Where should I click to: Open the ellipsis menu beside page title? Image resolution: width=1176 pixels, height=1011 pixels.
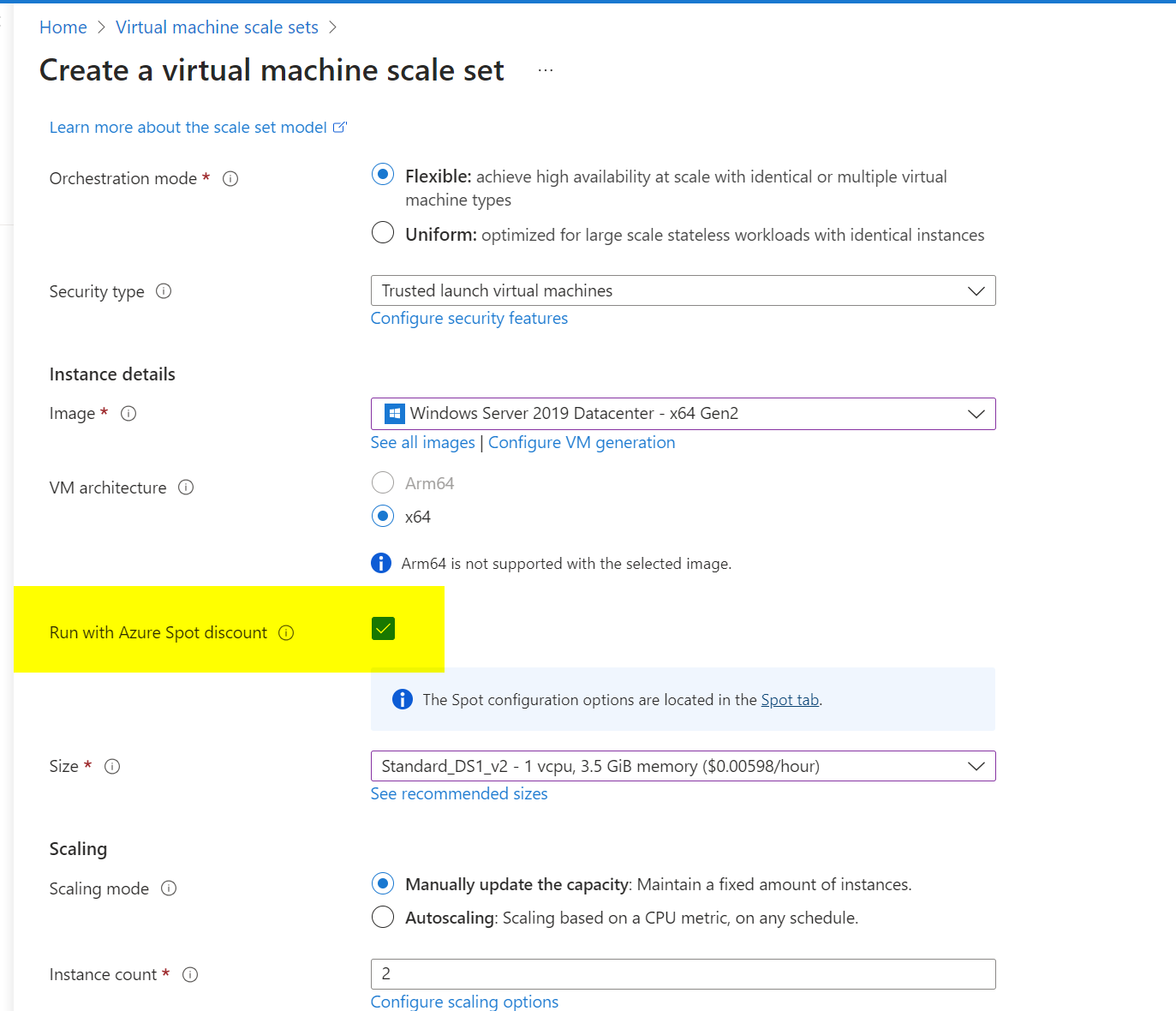click(x=546, y=70)
